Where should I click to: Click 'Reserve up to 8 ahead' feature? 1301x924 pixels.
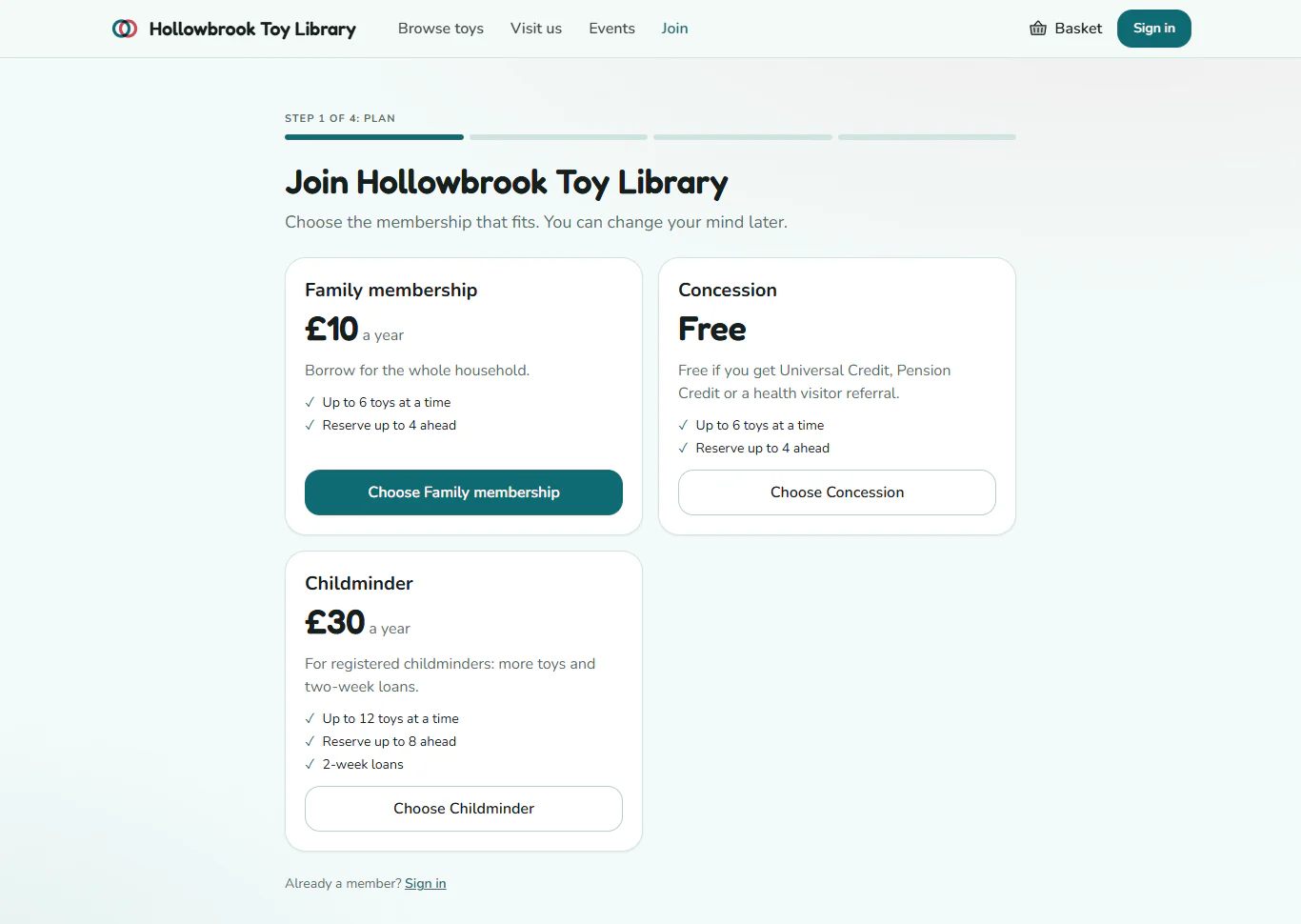[x=390, y=742]
